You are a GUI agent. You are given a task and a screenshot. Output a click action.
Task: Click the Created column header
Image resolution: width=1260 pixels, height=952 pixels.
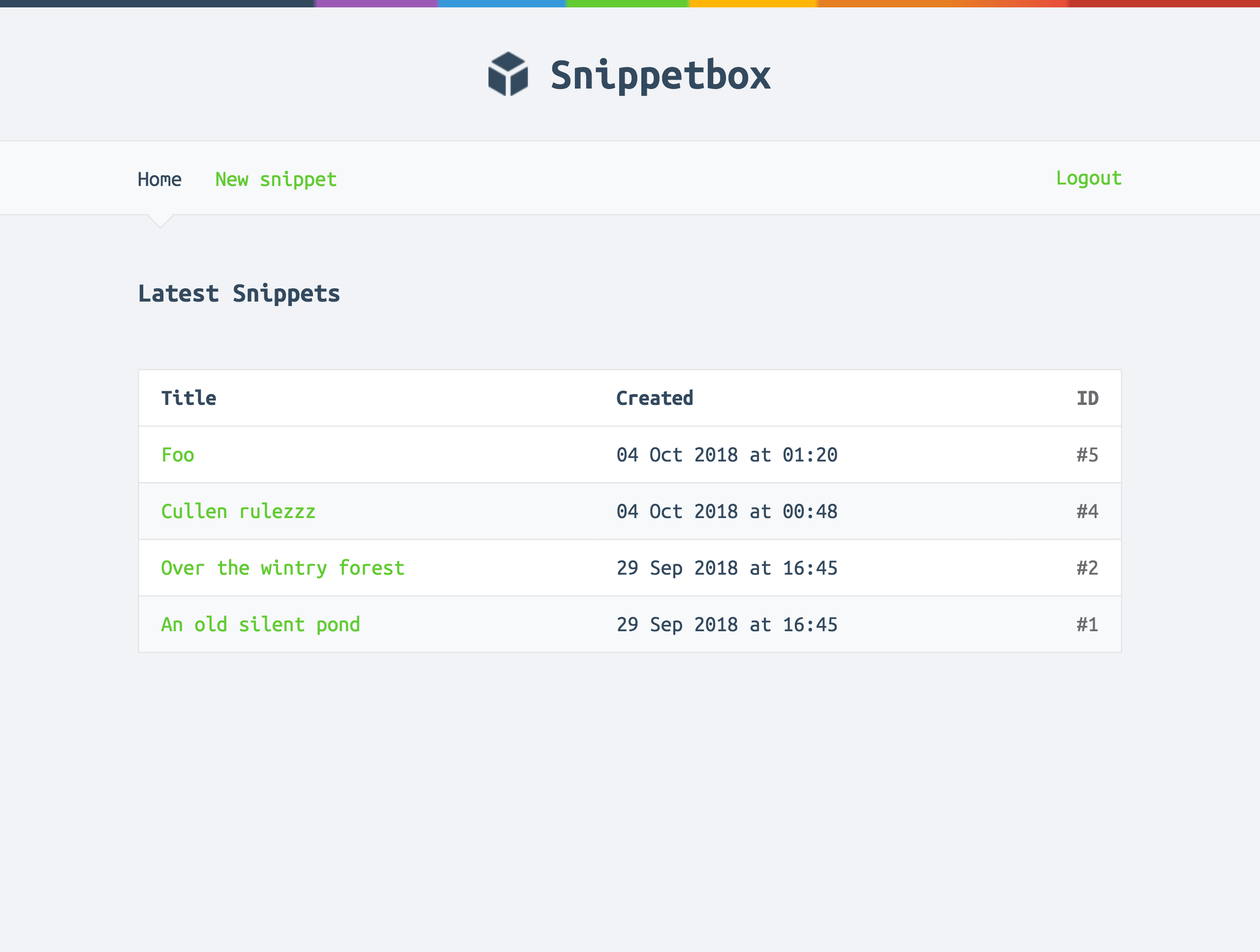point(655,398)
